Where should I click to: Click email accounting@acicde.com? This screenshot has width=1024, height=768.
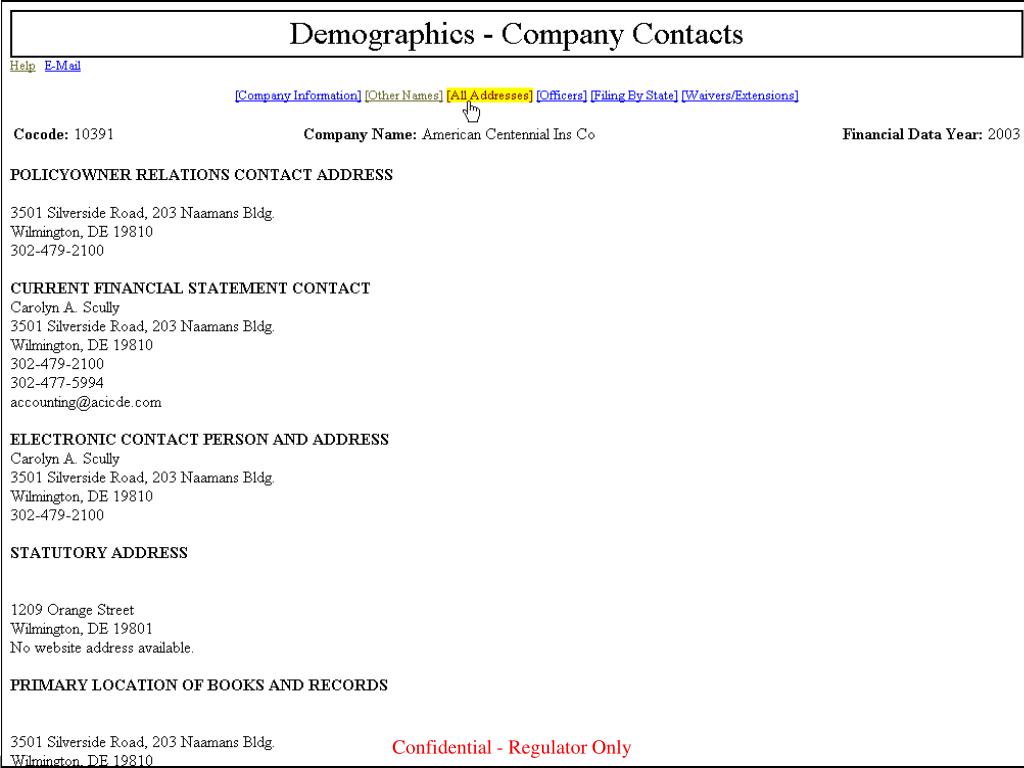coord(86,402)
